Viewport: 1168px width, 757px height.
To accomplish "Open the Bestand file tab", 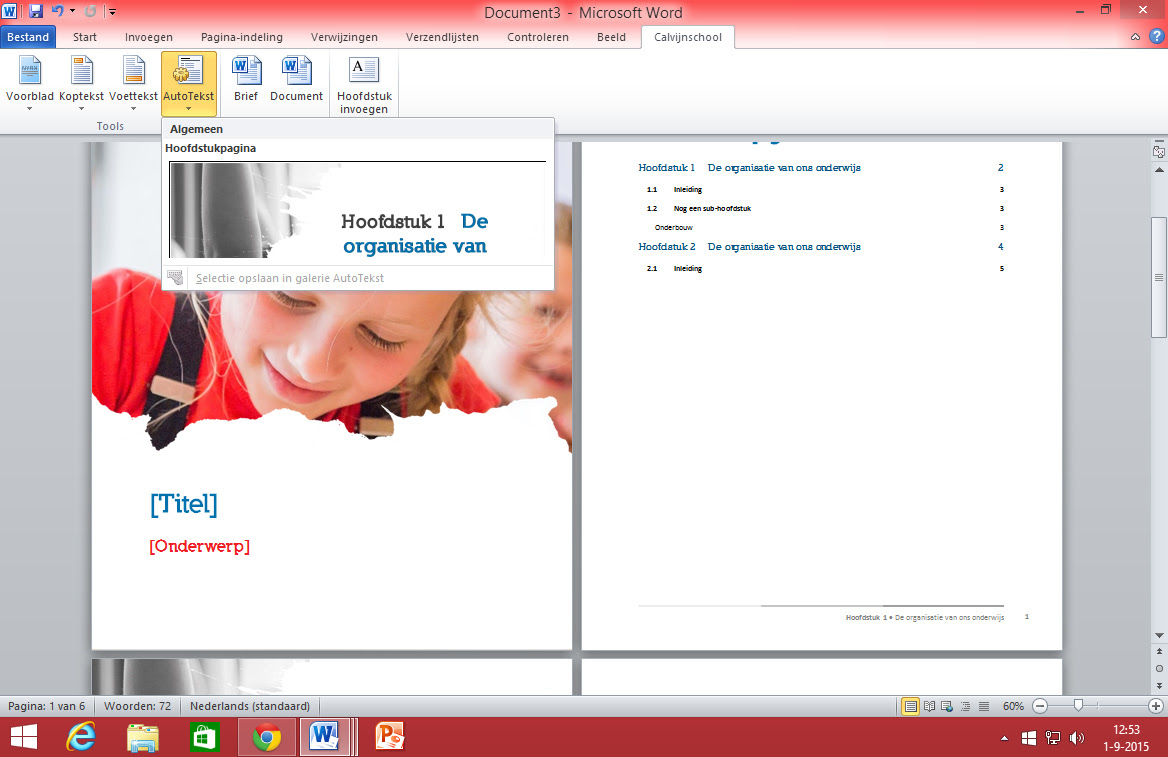I will tap(28, 37).
